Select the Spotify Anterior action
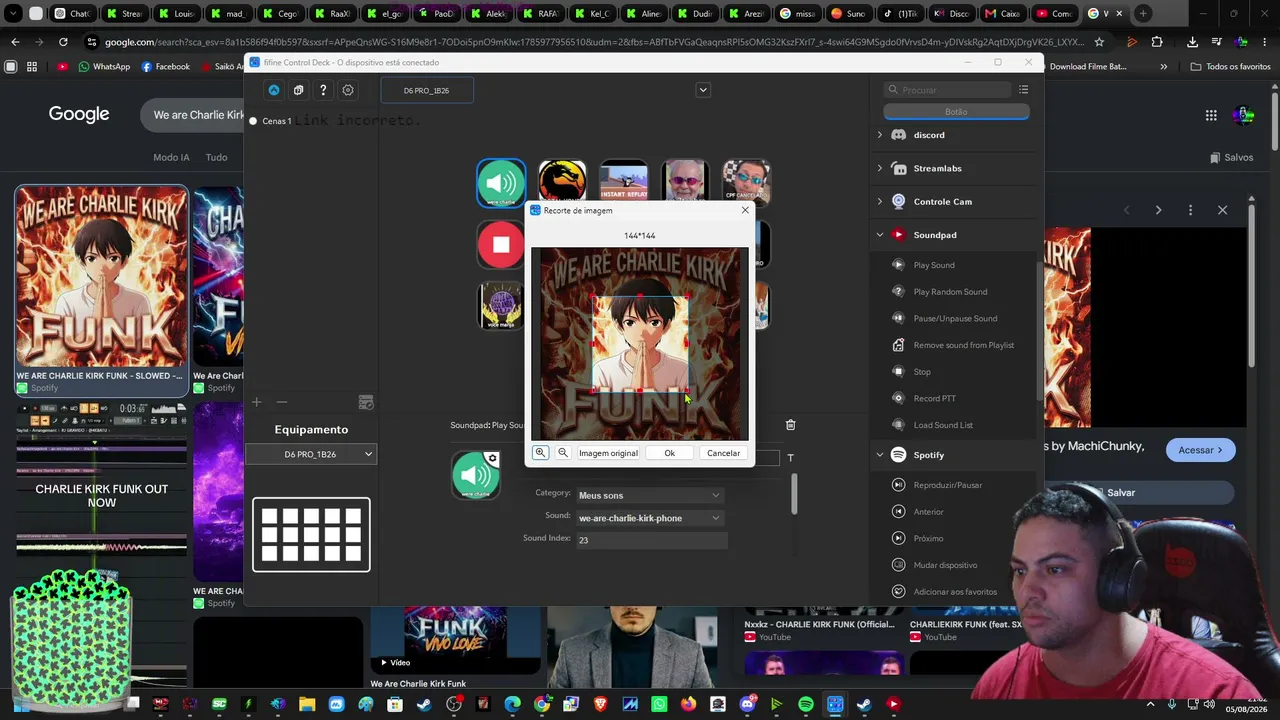This screenshot has height=720, width=1280. pyautogui.click(x=928, y=512)
